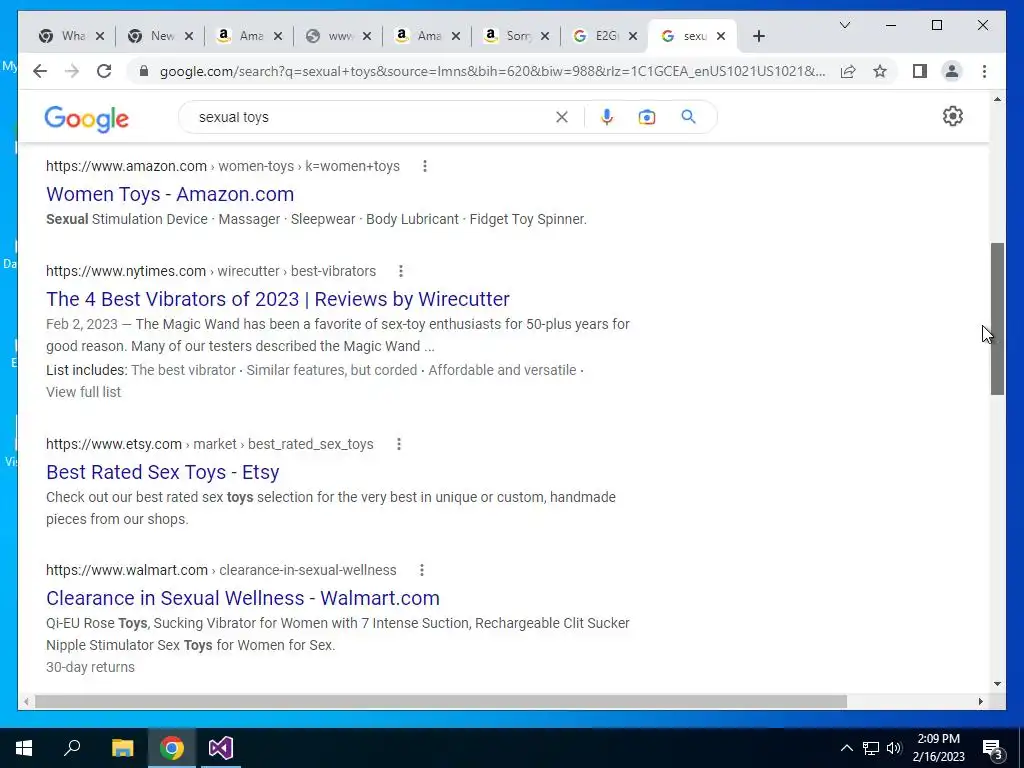Screen dimensions: 1024x768
Task: Open volume control in system tray
Action: (x=894, y=748)
